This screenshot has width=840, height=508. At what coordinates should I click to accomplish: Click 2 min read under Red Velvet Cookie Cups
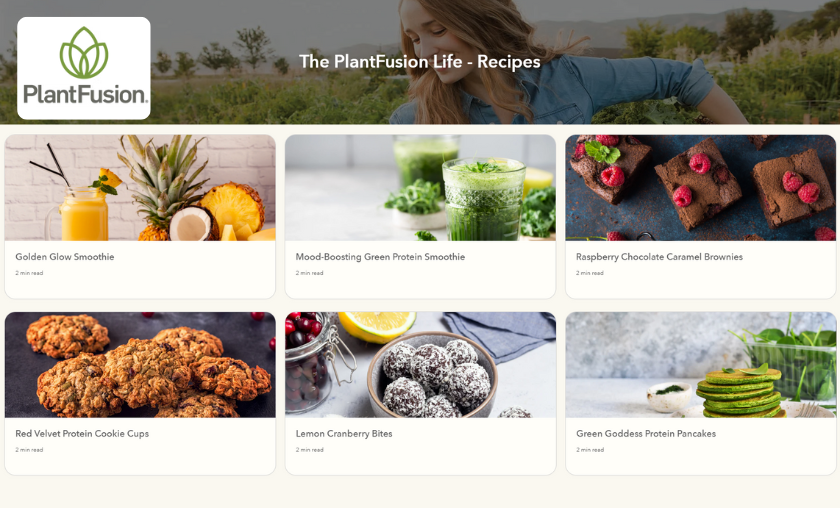29,450
